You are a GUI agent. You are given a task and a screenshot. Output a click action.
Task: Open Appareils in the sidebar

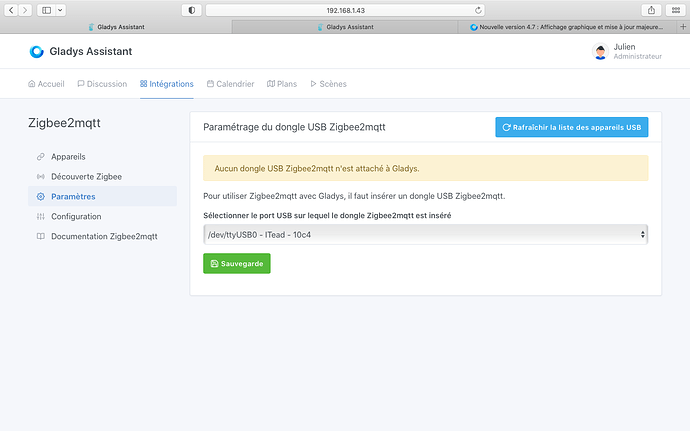click(x=102, y=157)
